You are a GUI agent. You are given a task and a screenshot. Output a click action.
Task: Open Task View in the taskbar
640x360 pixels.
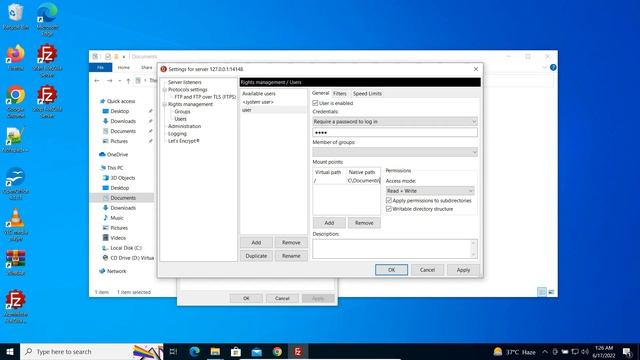click(173, 351)
